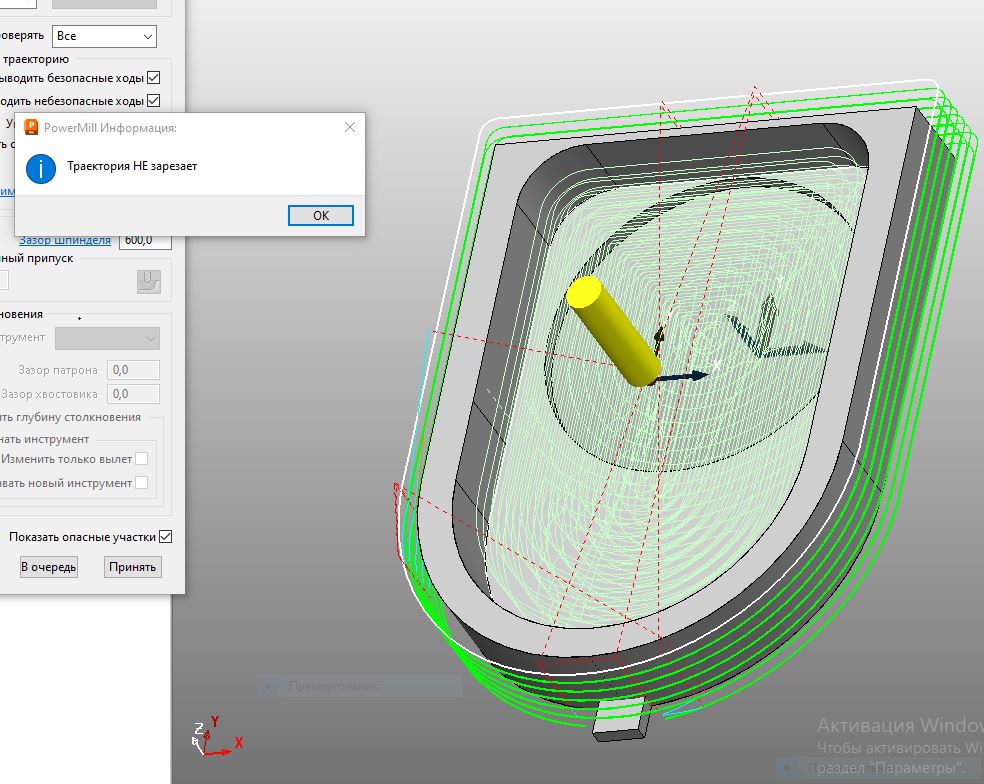Viewport: 984px width, 784px height.
Task: Click the spindle clearance field with 600,0
Action: 145,240
